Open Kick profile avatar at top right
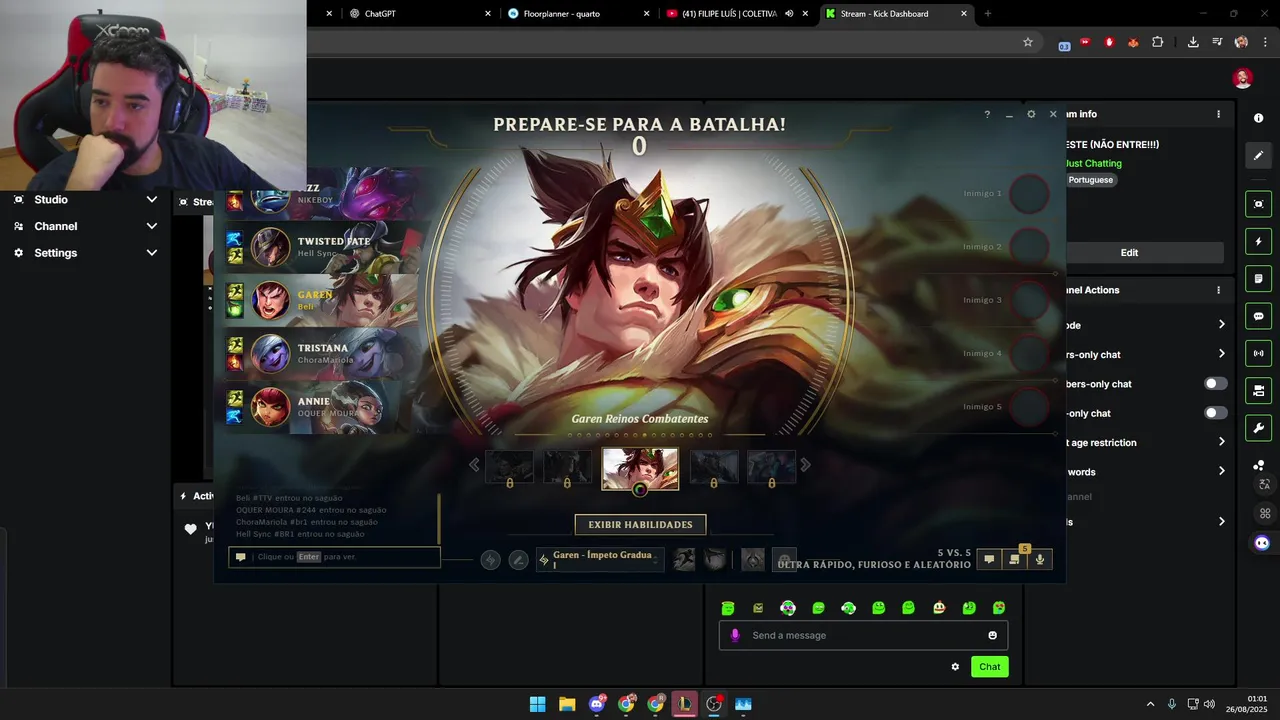The height and width of the screenshot is (720, 1280). pyautogui.click(x=1243, y=78)
